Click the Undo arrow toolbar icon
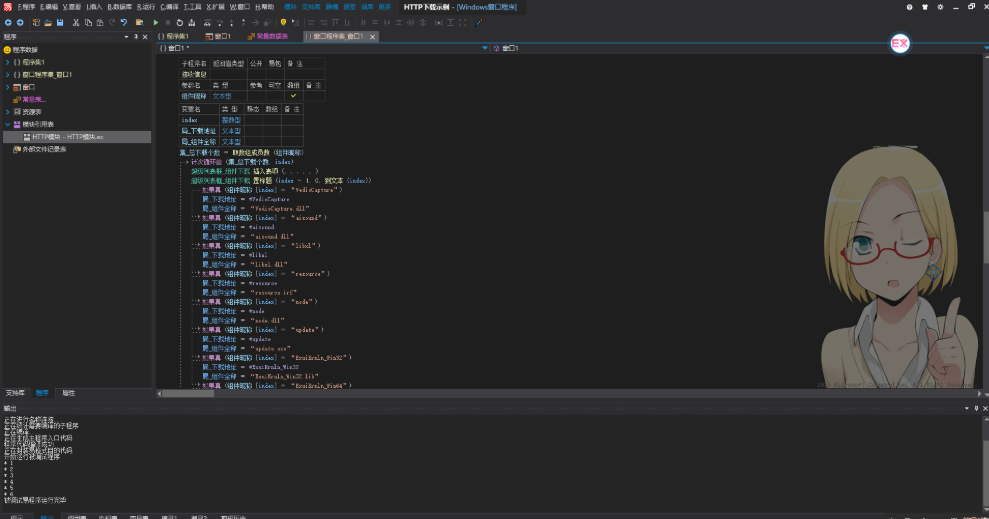 (x=123, y=21)
